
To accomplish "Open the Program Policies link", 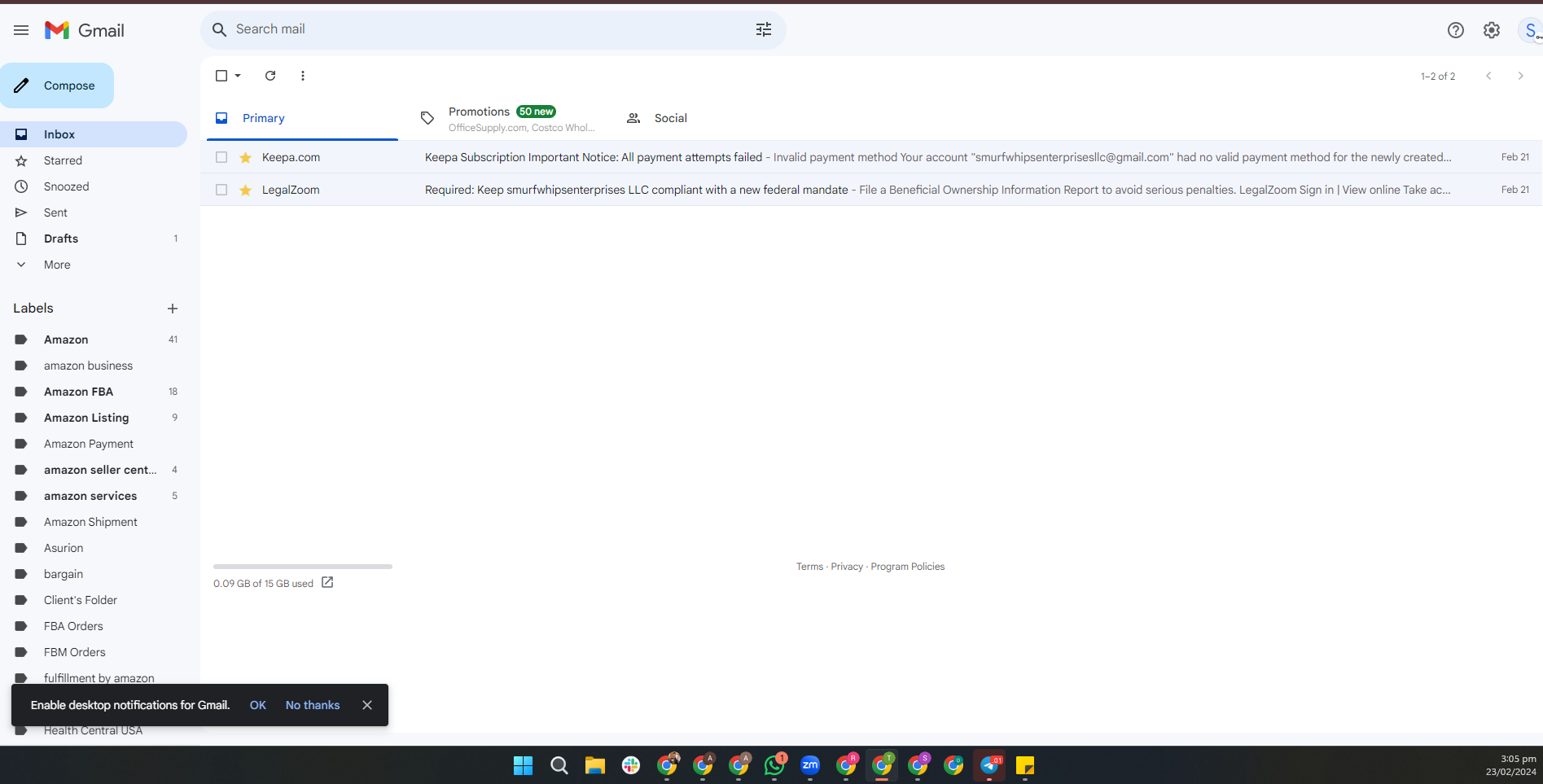I will (x=908, y=567).
